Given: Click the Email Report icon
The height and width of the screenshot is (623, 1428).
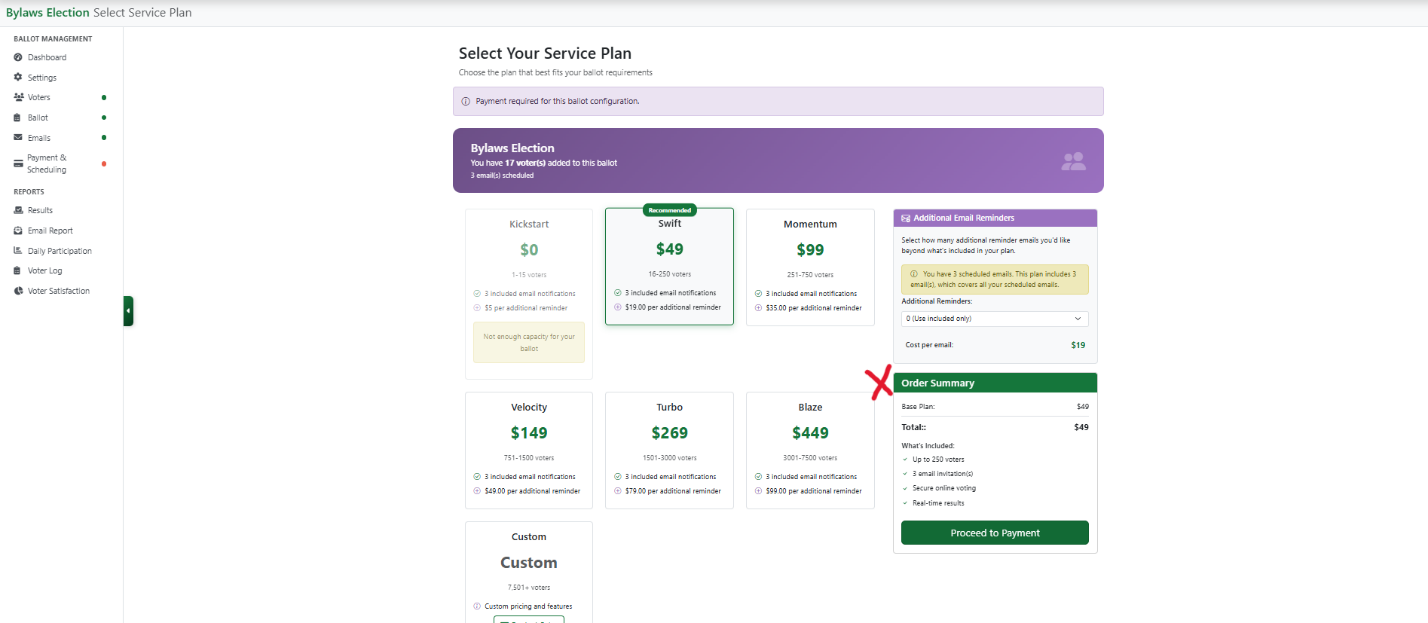Looking at the screenshot, I should pos(18,230).
